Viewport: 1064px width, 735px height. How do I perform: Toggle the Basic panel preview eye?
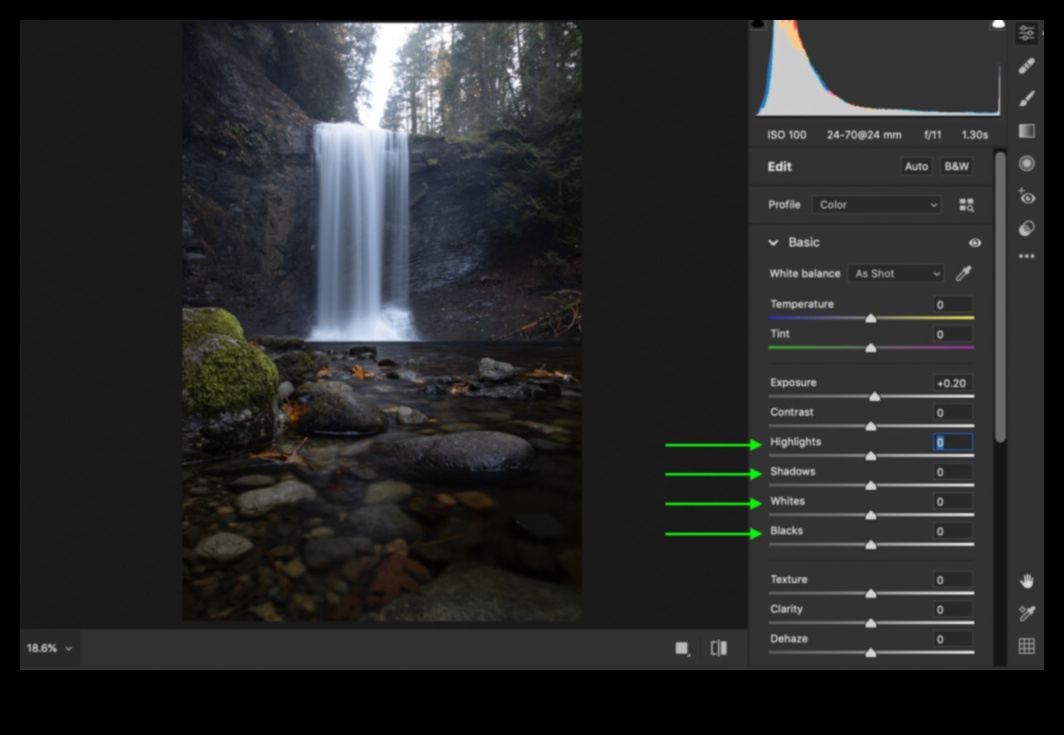[x=975, y=242]
